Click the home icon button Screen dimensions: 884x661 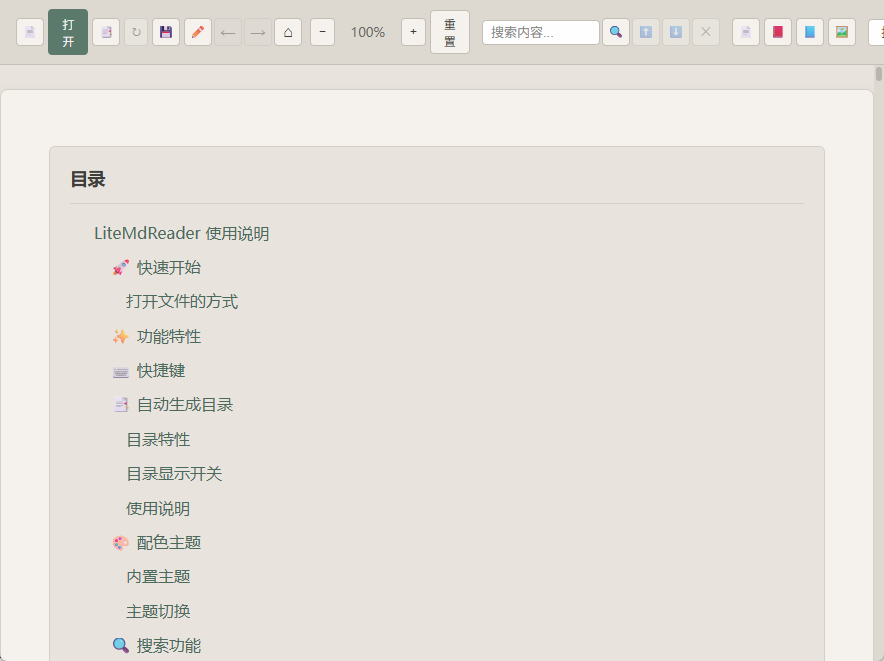point(288,32)
